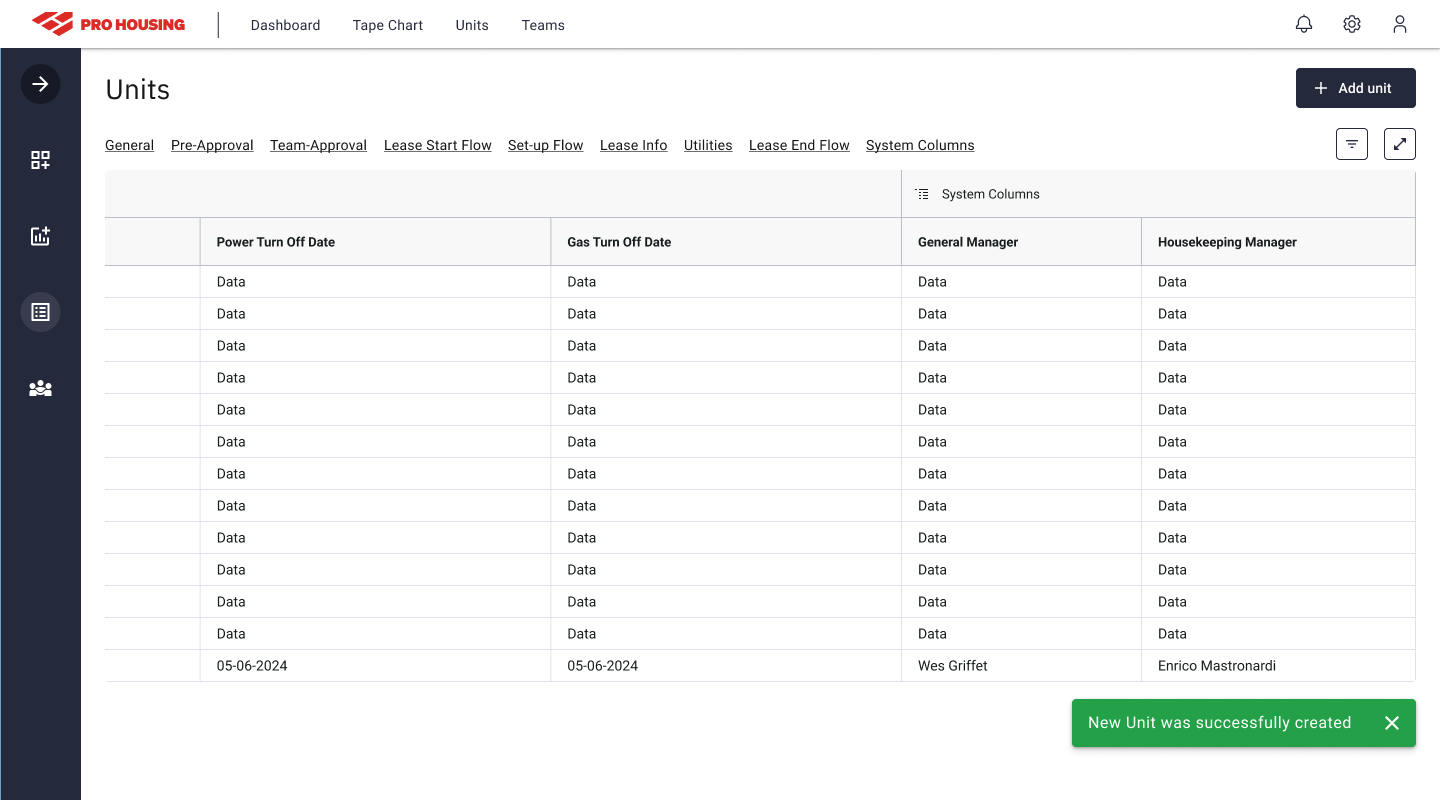
Task: Open the chart-add icon in the sidebar
Action: tap(40, 236)
